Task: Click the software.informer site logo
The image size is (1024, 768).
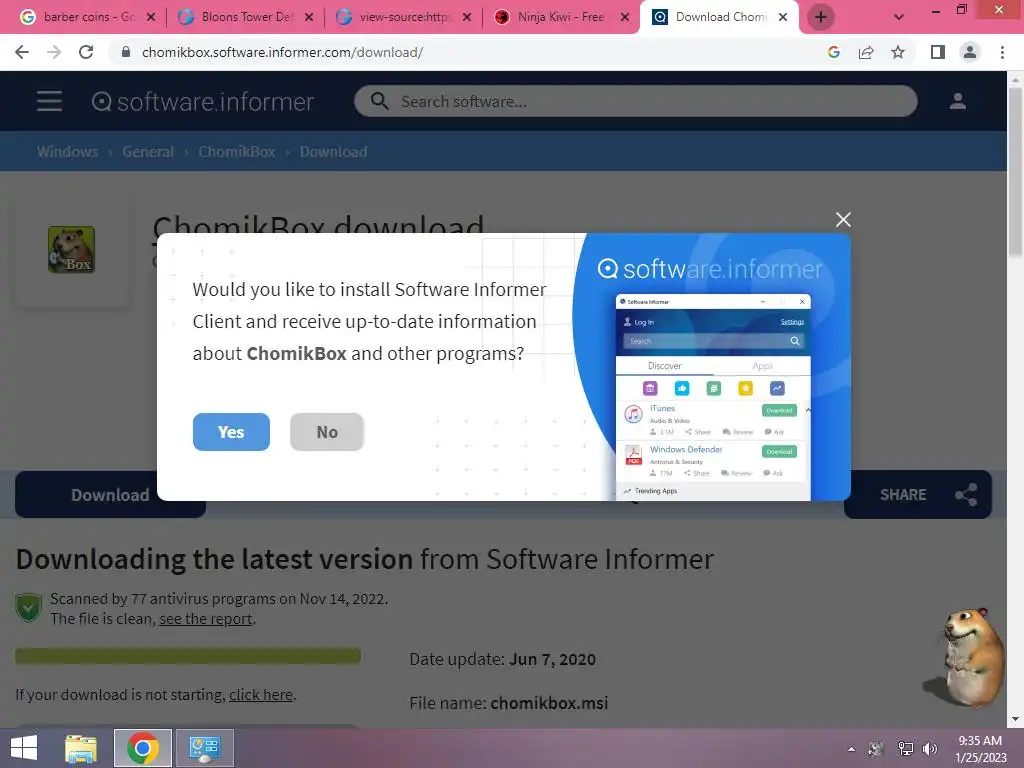Action: [202, 101]
